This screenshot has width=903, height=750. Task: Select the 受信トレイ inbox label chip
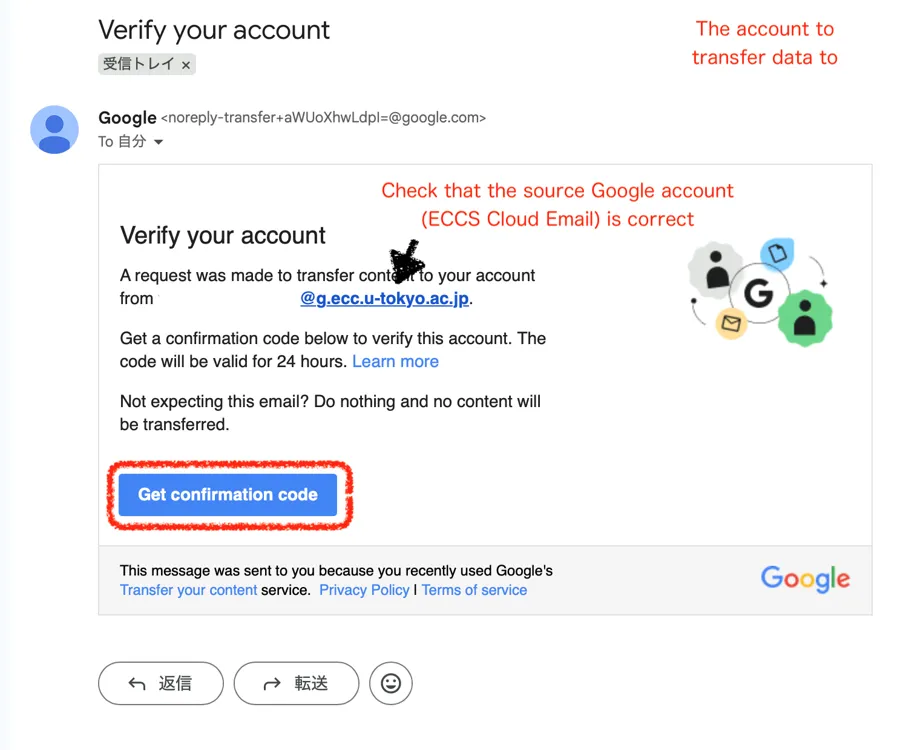pos(139,65)
